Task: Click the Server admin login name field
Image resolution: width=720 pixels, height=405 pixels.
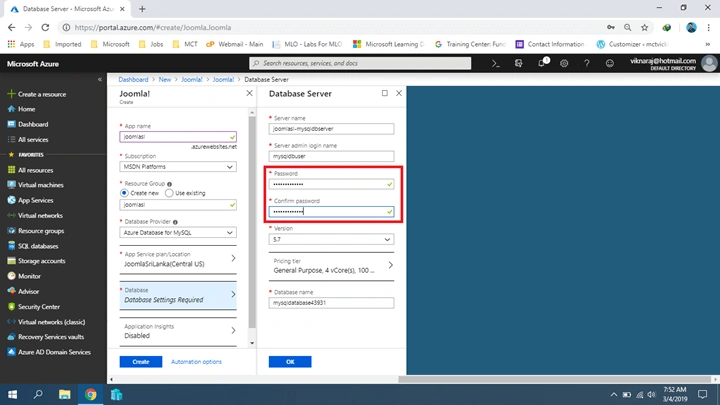Action: [x=331, y=156]
